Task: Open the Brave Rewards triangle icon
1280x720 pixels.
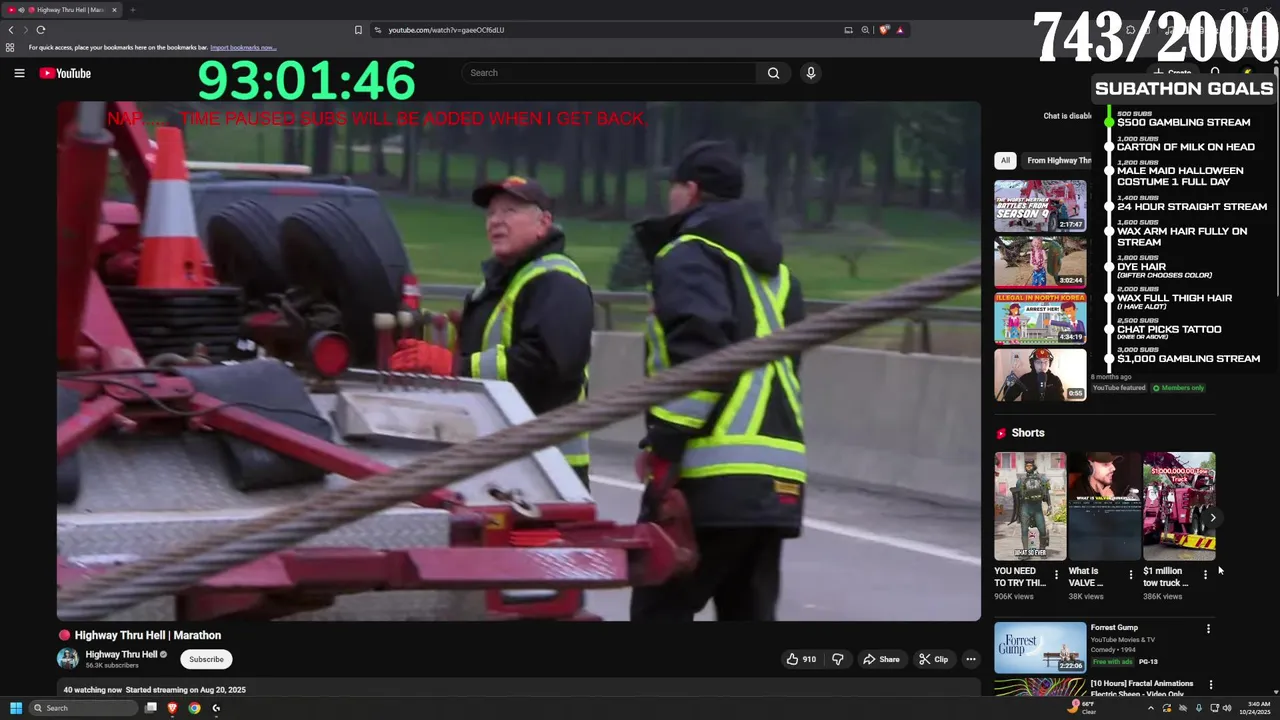Action: tap(900, 30)
